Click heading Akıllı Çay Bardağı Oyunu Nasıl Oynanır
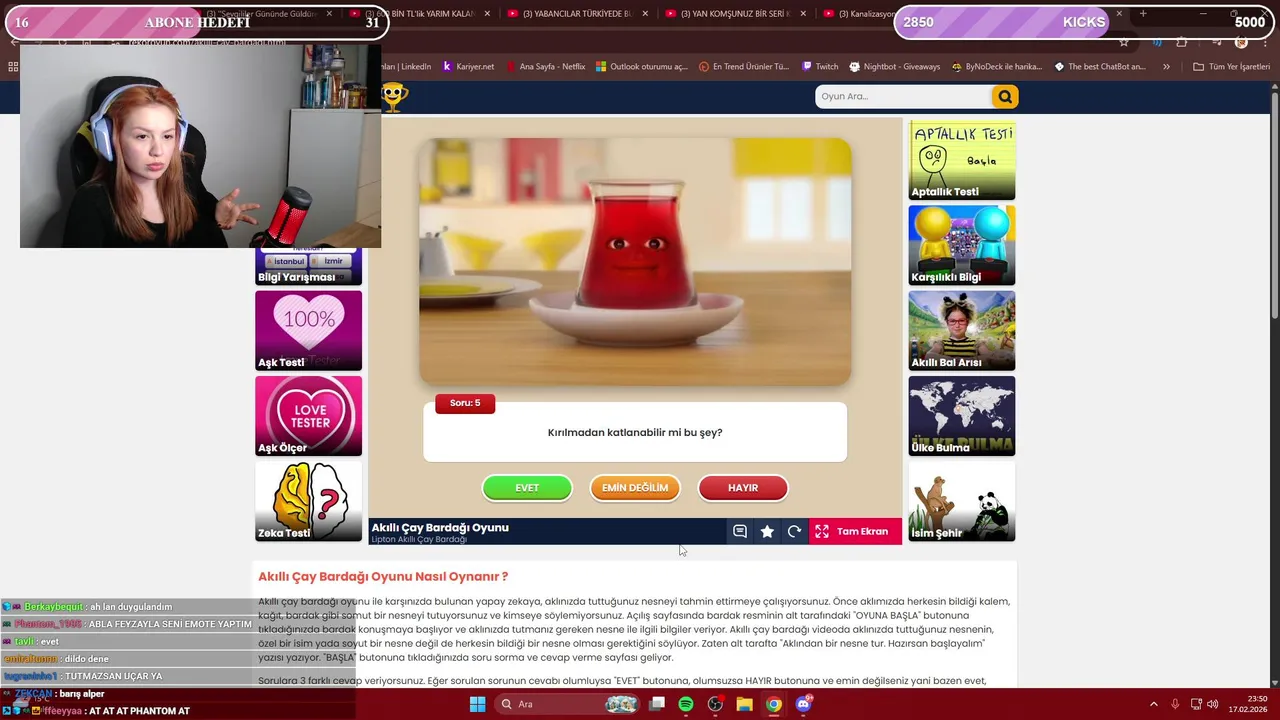The height and width of the screenshot is (720, 1280). pyautogui.click(x=383, y=576)
